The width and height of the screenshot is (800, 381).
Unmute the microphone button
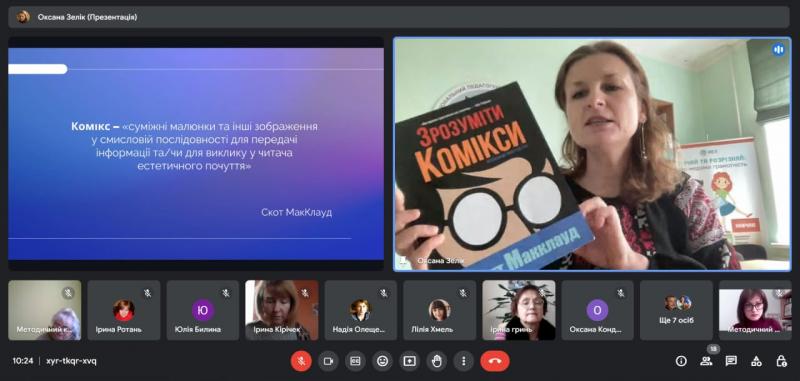click(301, 361)
